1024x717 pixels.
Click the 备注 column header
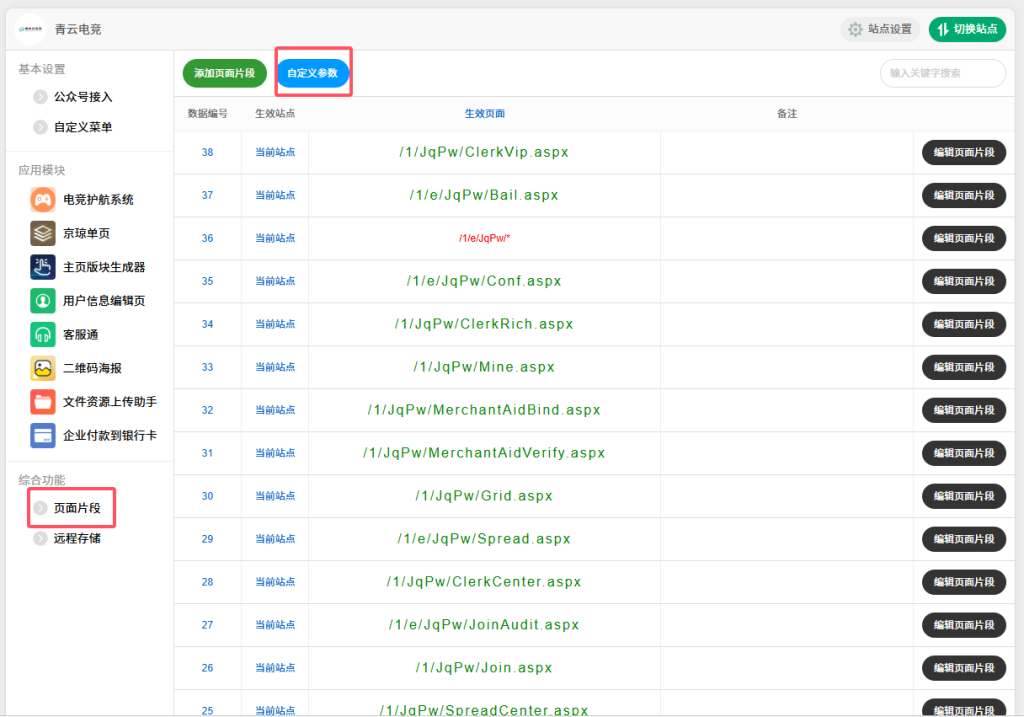click(x=787, y=114)
